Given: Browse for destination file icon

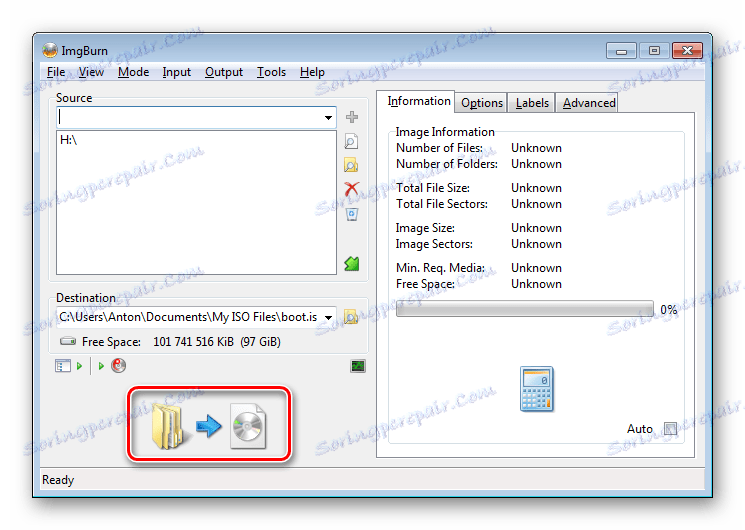Looking at the screenshot, I should [x=351, y=317].
